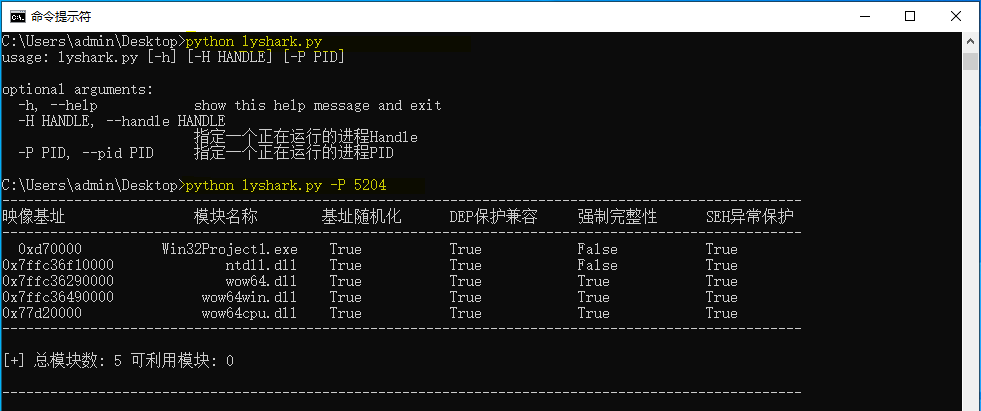Click the python lyshark.py -P 5204 command
Image resolution: width=981 pixels, height=411 pixels.
pos(286,185)
